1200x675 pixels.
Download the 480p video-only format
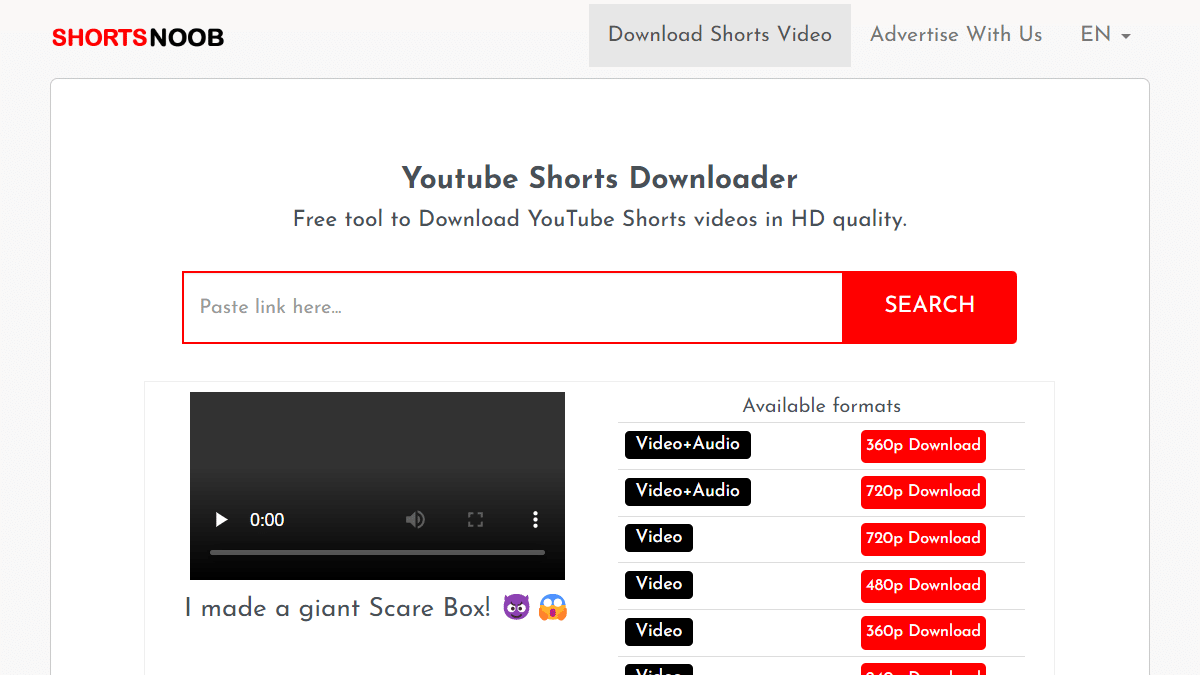click(923, 586)
